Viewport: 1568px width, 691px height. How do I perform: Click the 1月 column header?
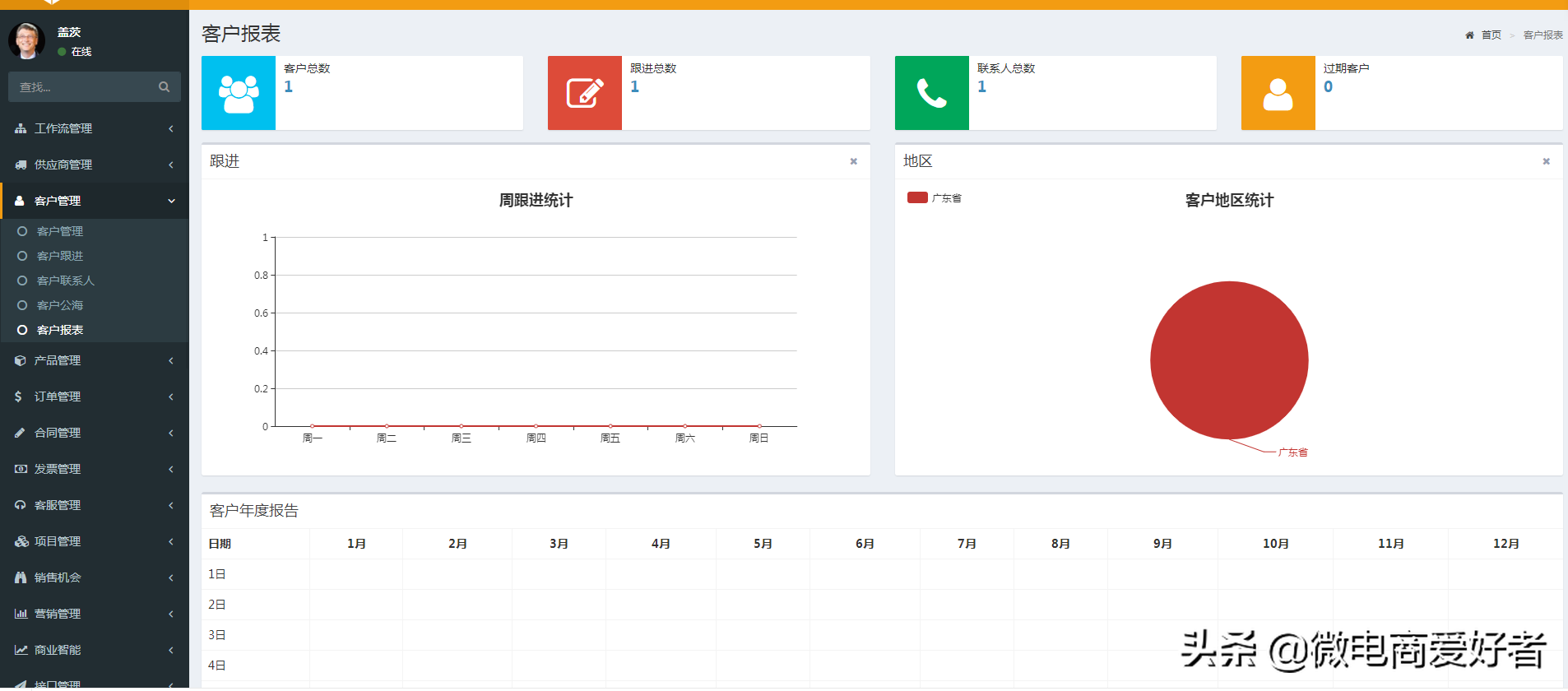click(356, 544)
